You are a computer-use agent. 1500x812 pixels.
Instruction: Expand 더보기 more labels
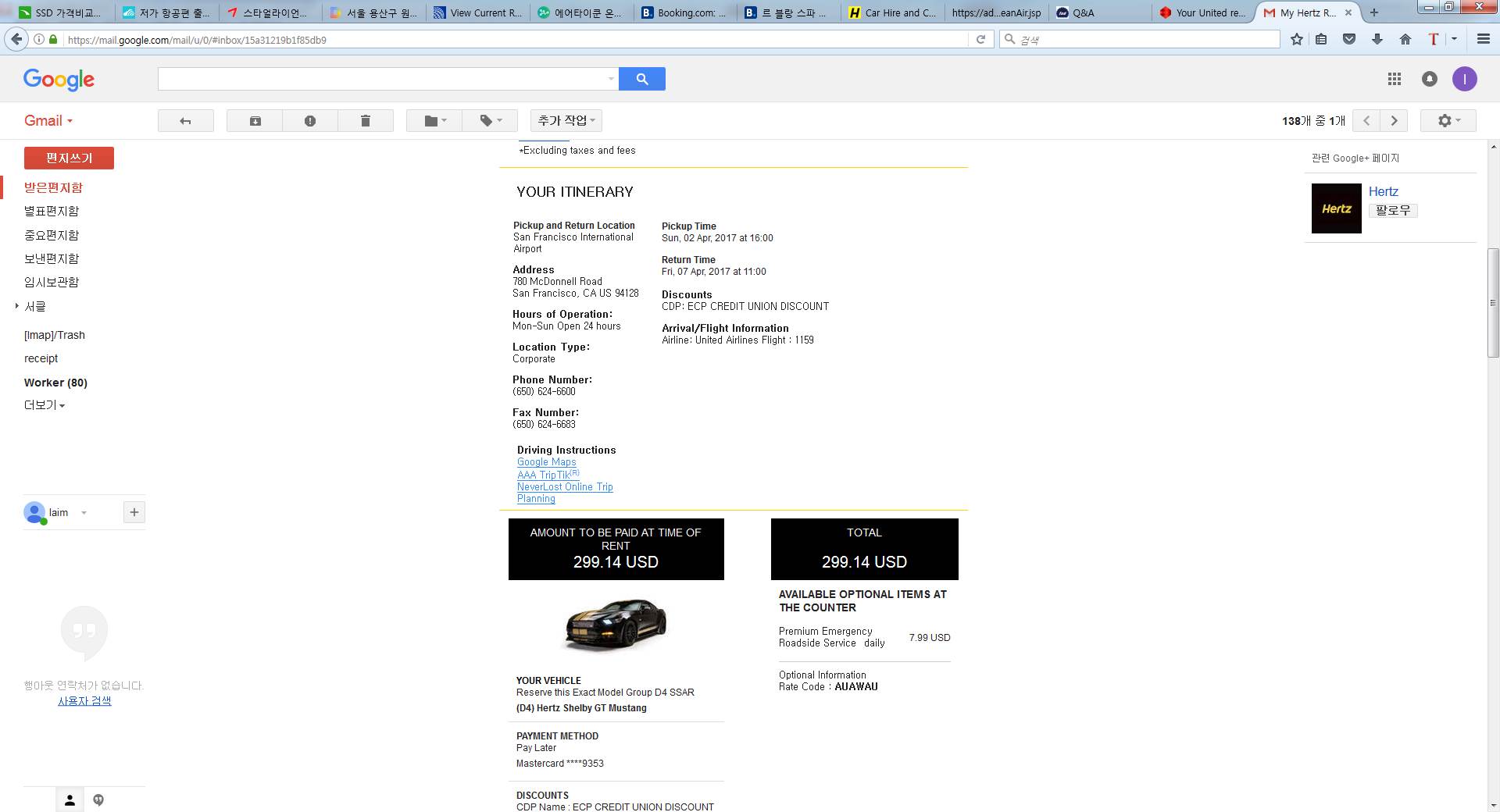click(45, 405)
